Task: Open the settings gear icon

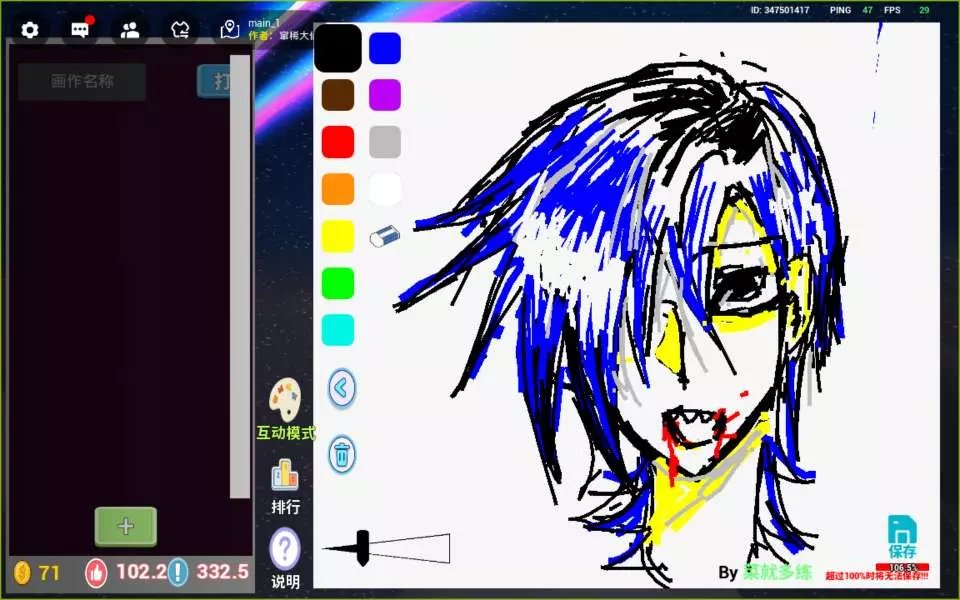Action: click(x=29, y=30)
